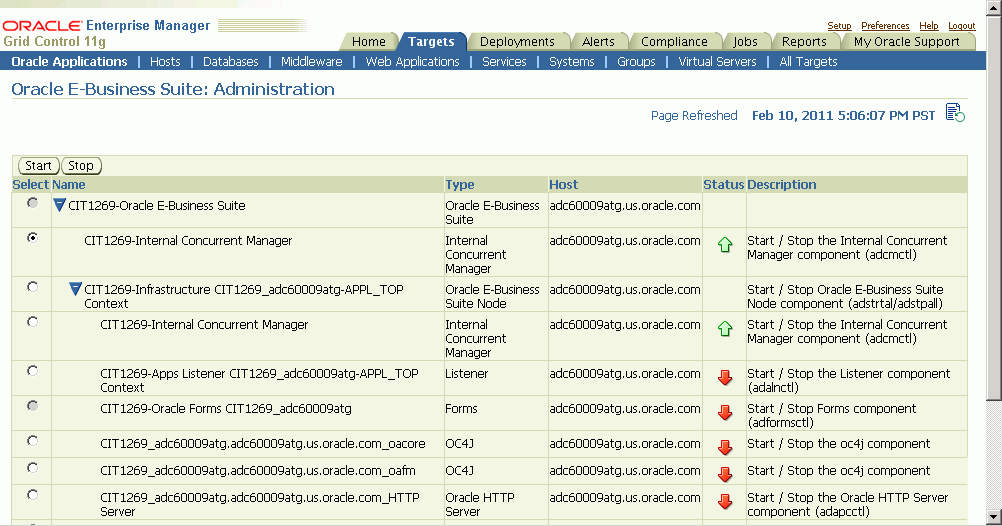Open the Hosts subtab
The image size is (1002, 526).
(x=165, y=61)
